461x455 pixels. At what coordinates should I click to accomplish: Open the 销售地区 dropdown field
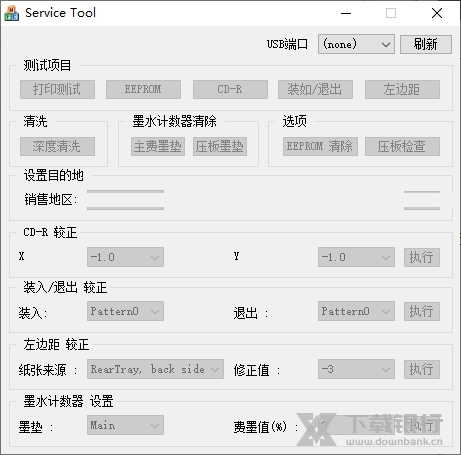click(x=125, y=200)
